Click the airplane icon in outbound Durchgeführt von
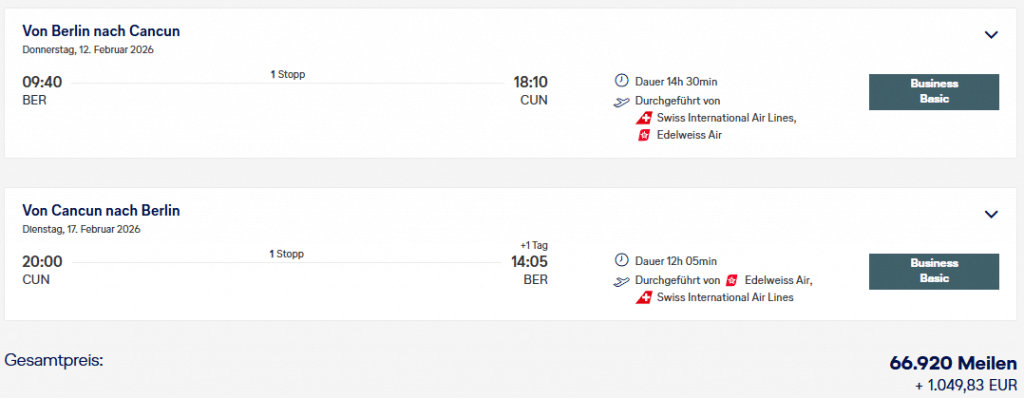 pos(621,102)
